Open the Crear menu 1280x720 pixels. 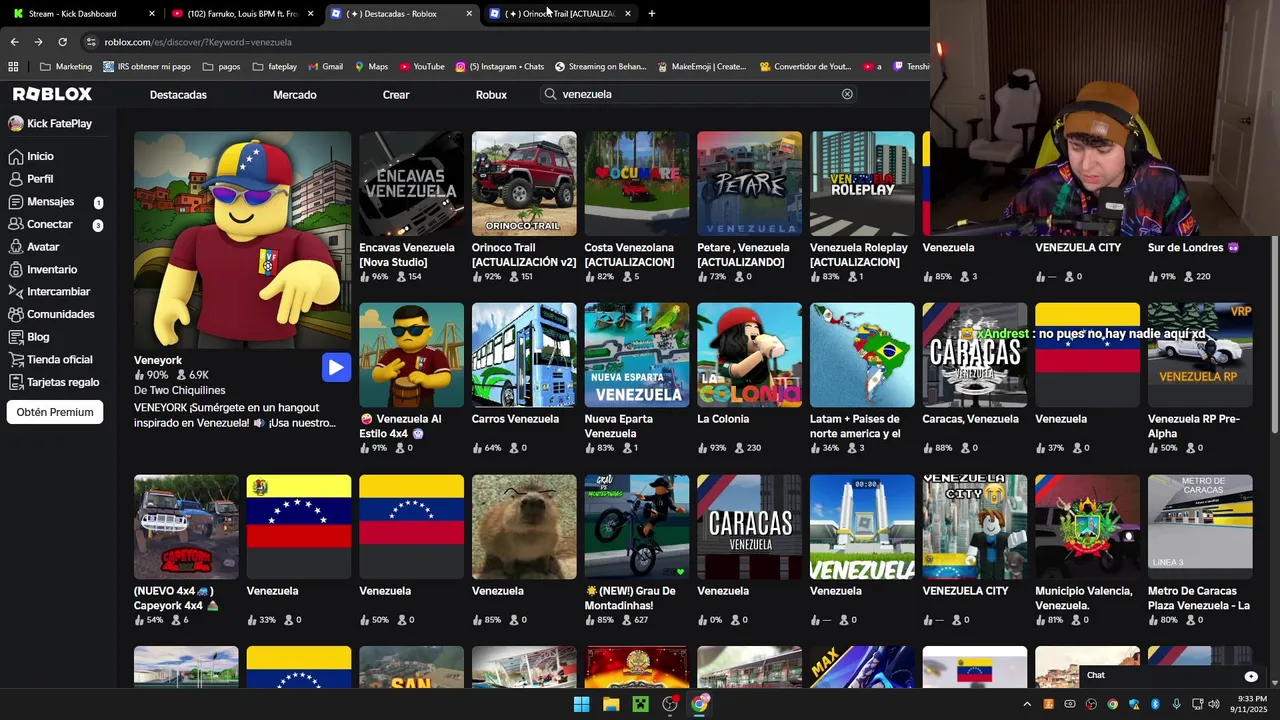(396, 95)
